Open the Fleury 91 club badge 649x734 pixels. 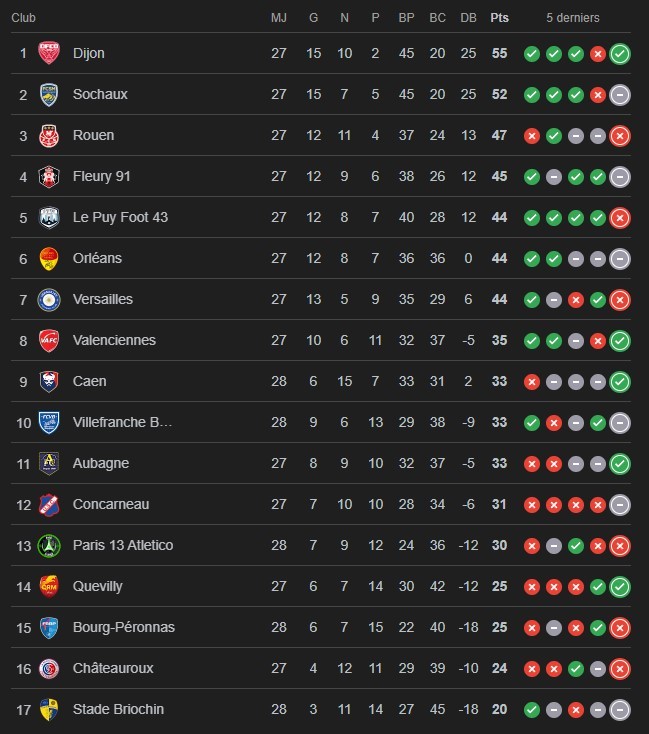[49, 176]
